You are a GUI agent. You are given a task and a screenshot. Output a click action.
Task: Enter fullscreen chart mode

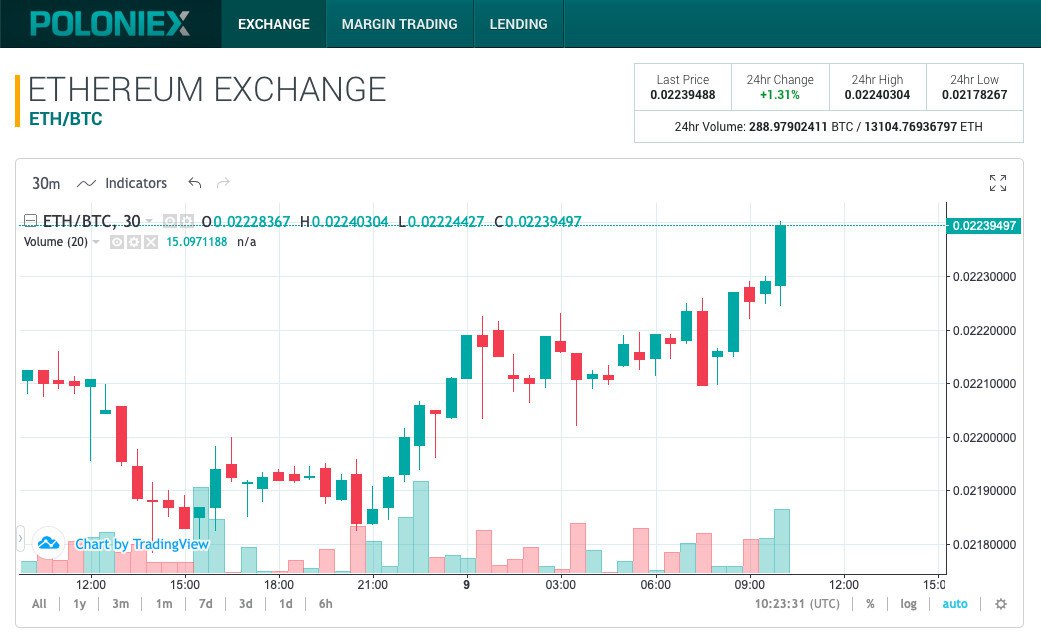[x=997, y=183]
